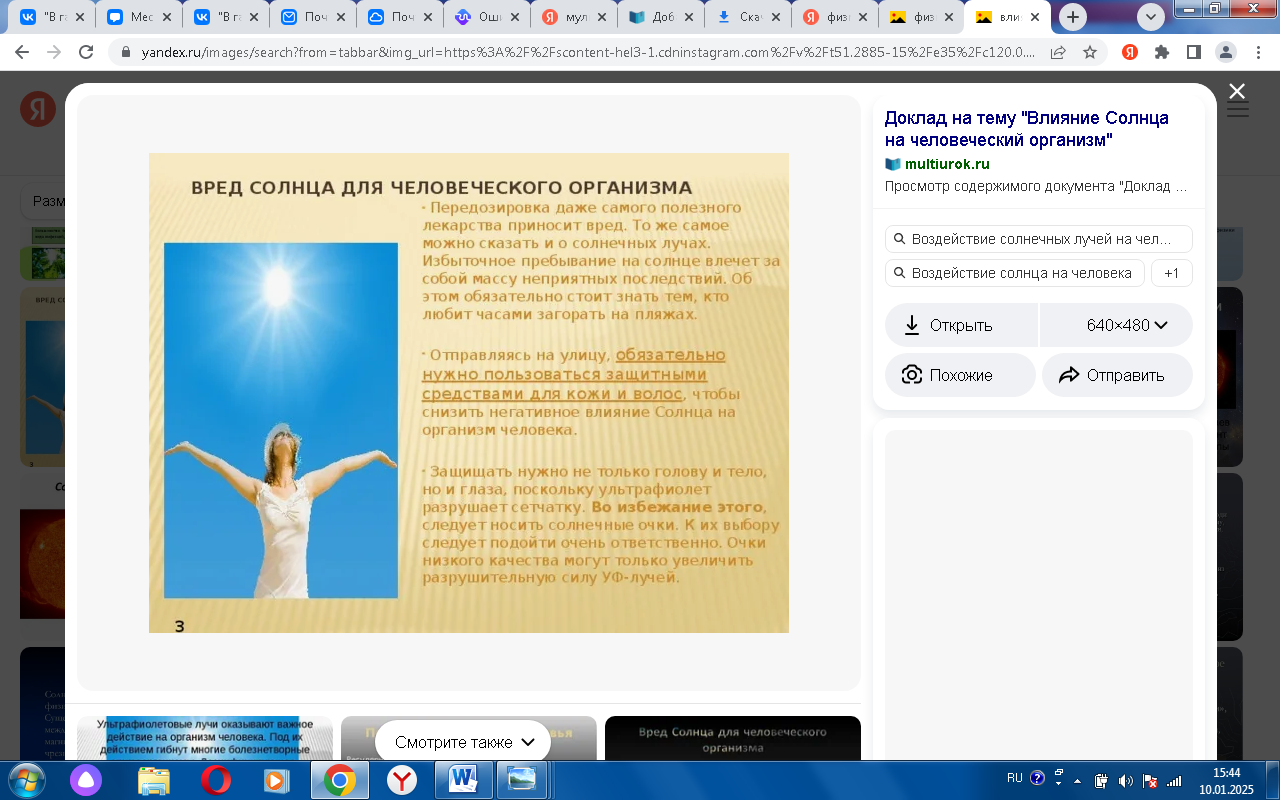1280x800 pixels.
Task: Open the tab search dropdown arrow
Action: click(1151, 17)
